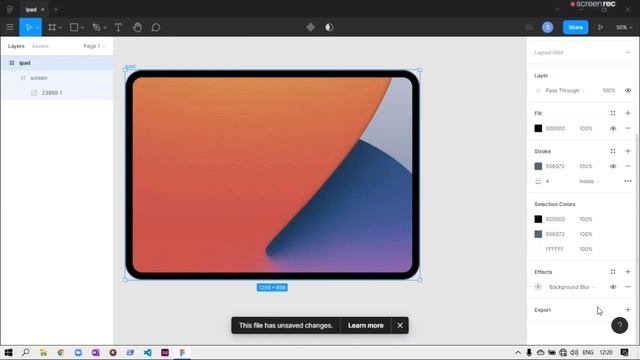Open advanced stroke options ellipsis
This screenshot has width=640, height=360.
click(x=628, y=181)
